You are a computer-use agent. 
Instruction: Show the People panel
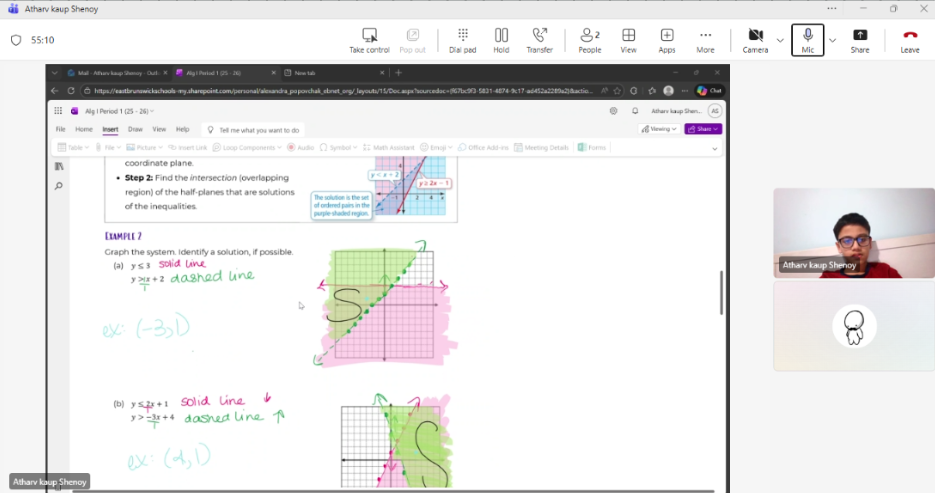tap(590, 41)
